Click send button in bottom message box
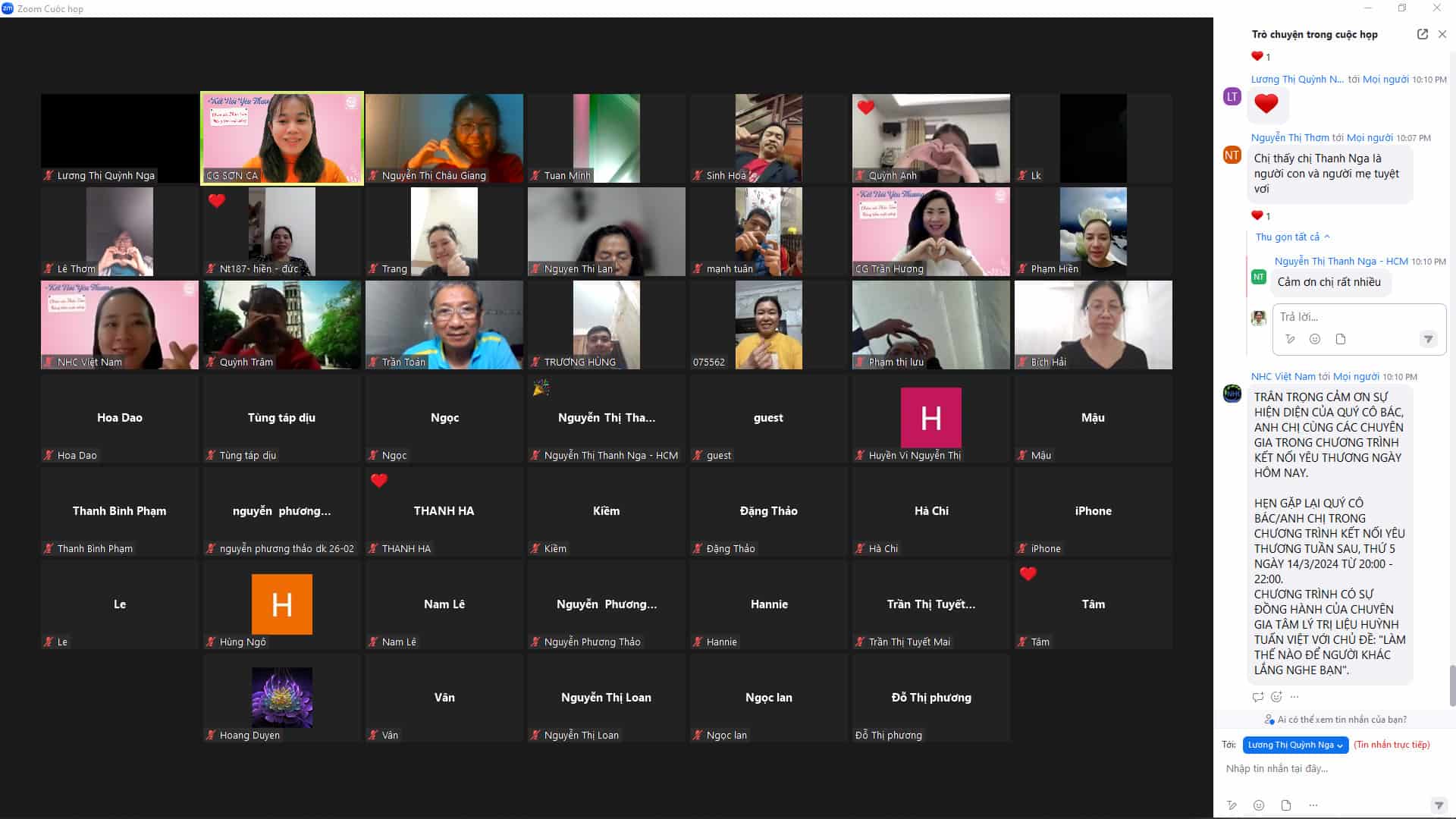Screen dimensions: 1456x819 (1438, 805)
